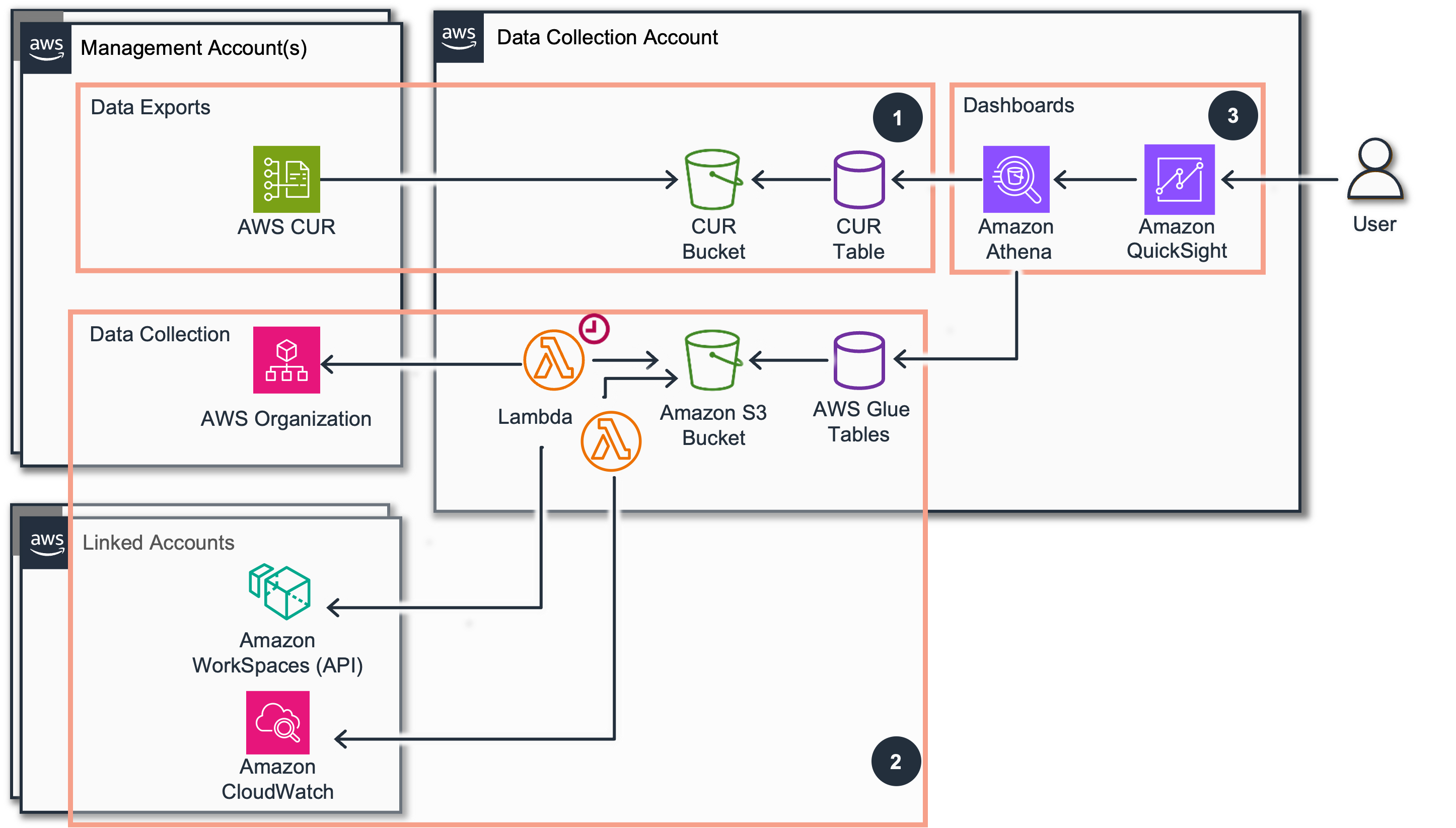Viewport: 1456px width, 828px height.
Task: Select the AWS Glue Tables icon
Action: [858, 359]
